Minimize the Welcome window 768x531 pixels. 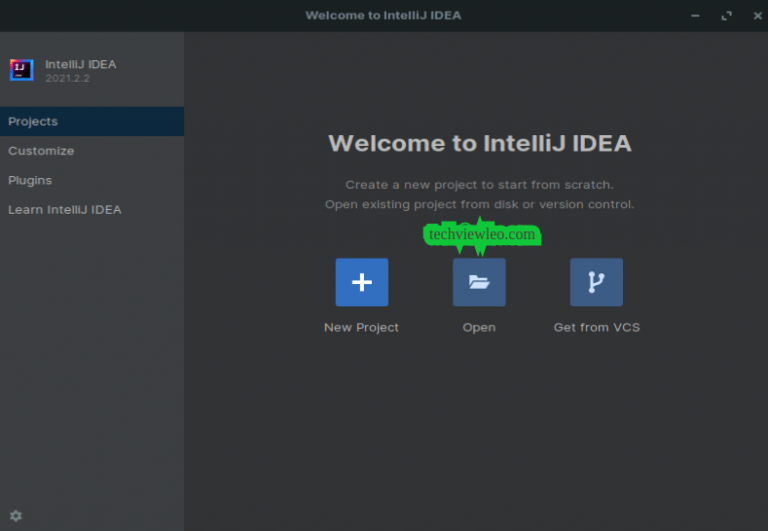tap(695, 16)
